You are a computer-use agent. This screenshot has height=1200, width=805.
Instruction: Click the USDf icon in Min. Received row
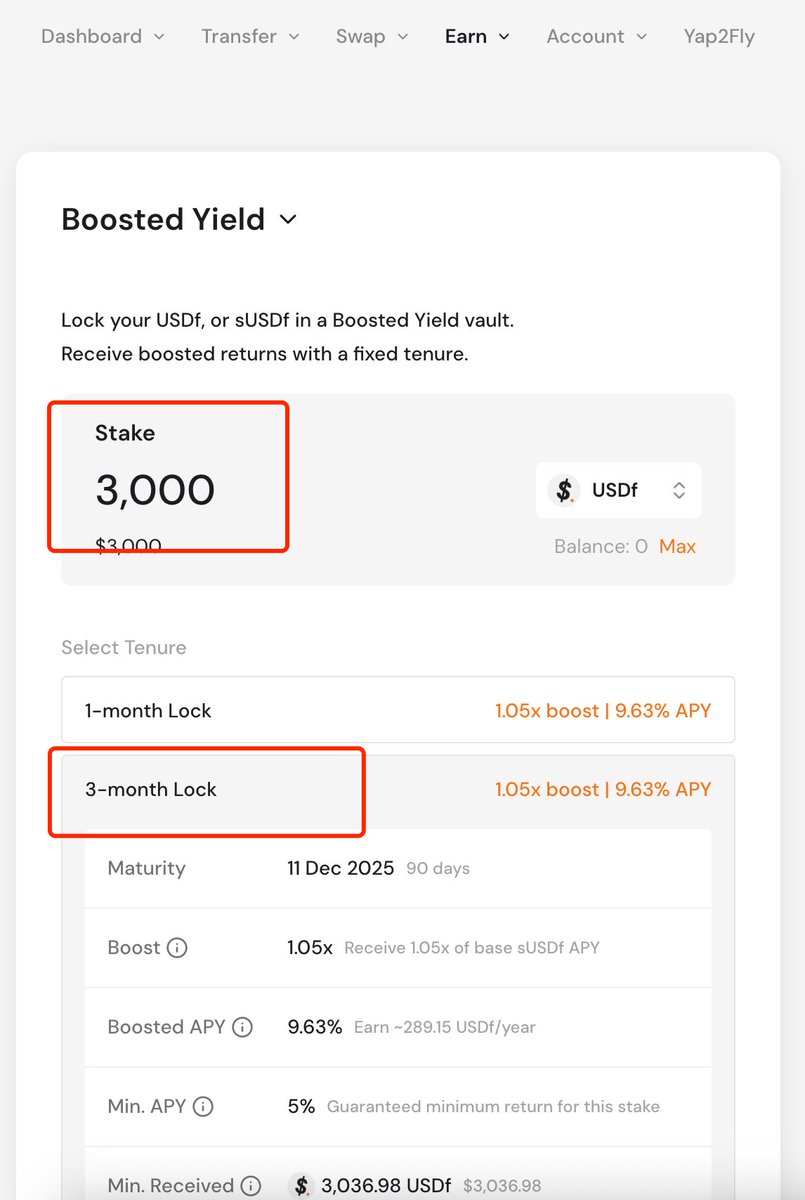(301, 1186)
